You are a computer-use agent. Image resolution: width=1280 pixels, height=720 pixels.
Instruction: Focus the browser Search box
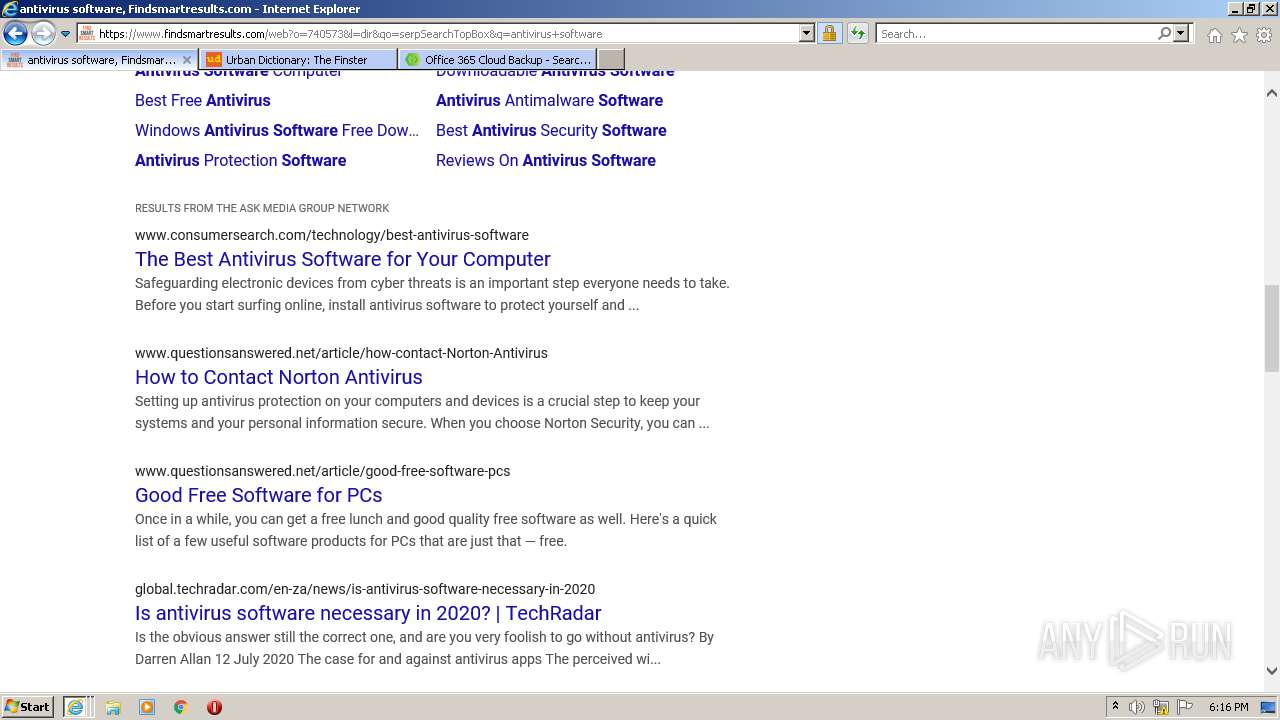click(1016, 33)
